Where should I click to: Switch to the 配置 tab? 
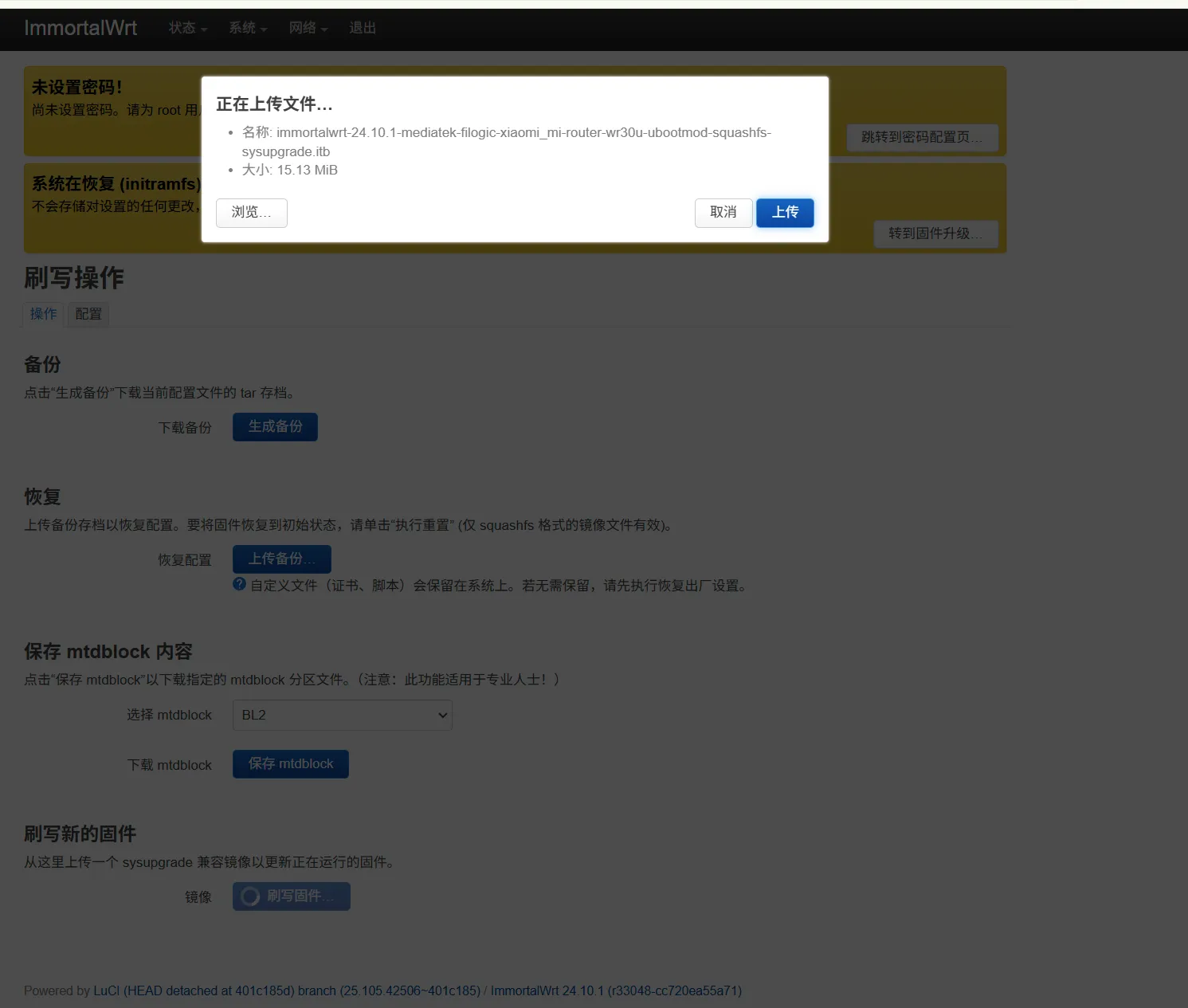(88, 314)
